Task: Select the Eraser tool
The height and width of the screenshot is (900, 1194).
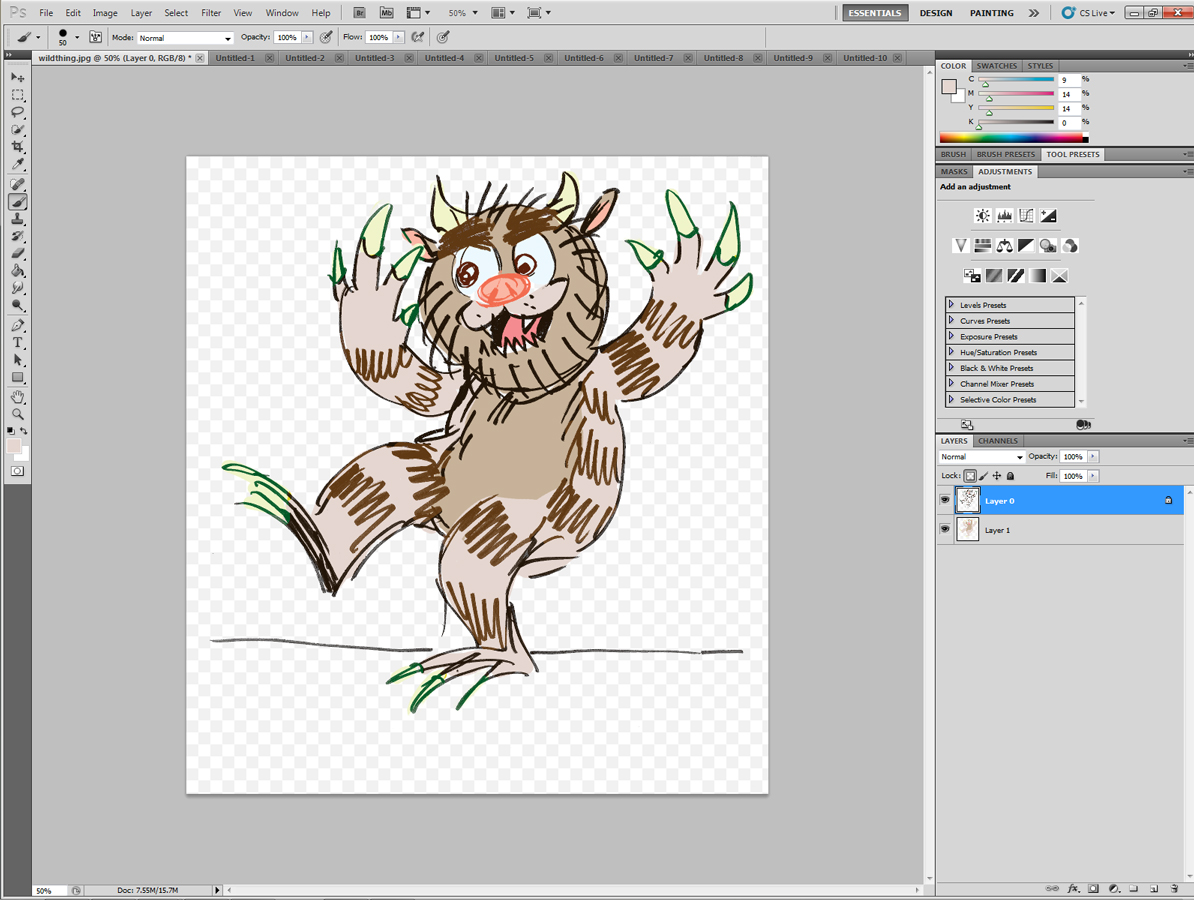Action: 18,254
